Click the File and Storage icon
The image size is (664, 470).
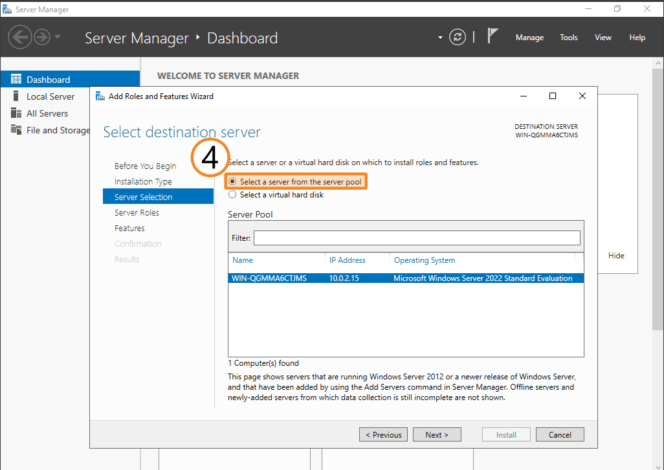click(x=16, y=130)
